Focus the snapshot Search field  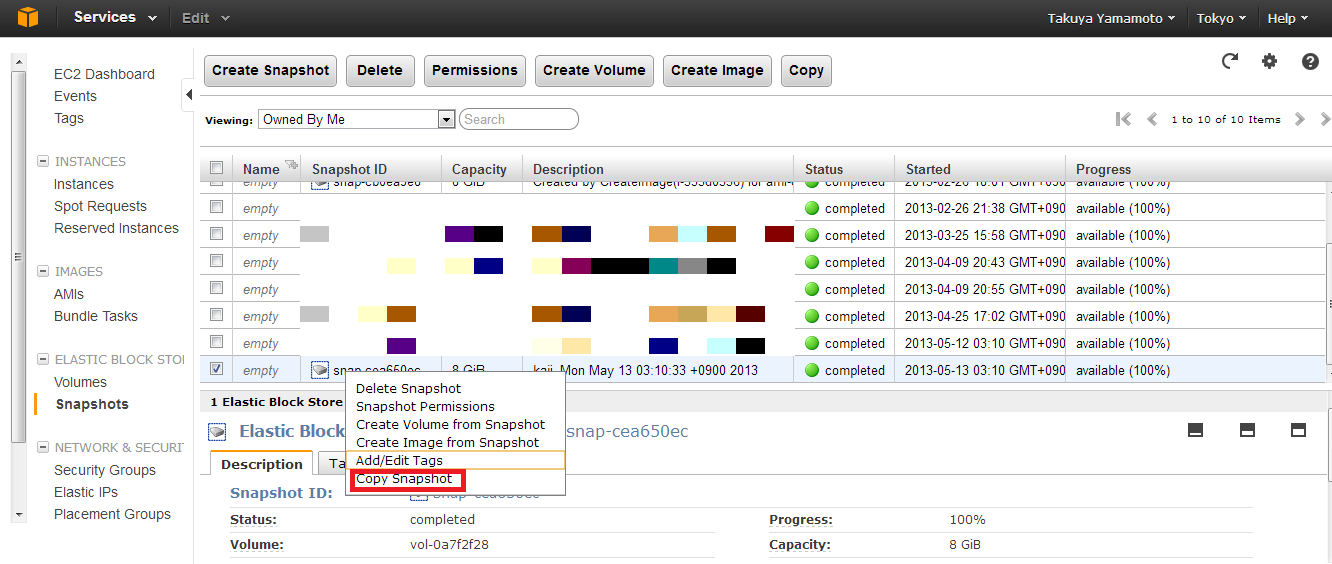click(518, 119)
